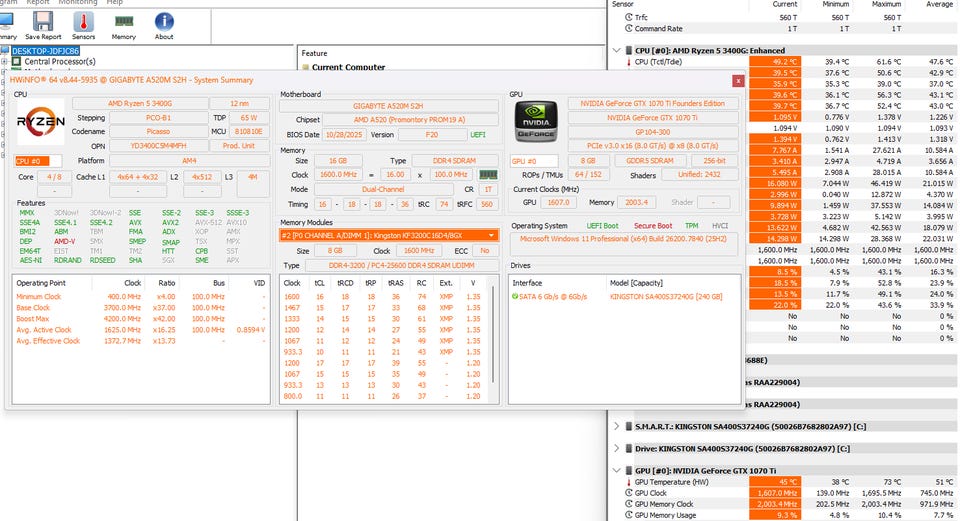Open the memory module selector dropdown
Image resolution: width=960 pixels, height=521 pixels.
tap(389, 235)
